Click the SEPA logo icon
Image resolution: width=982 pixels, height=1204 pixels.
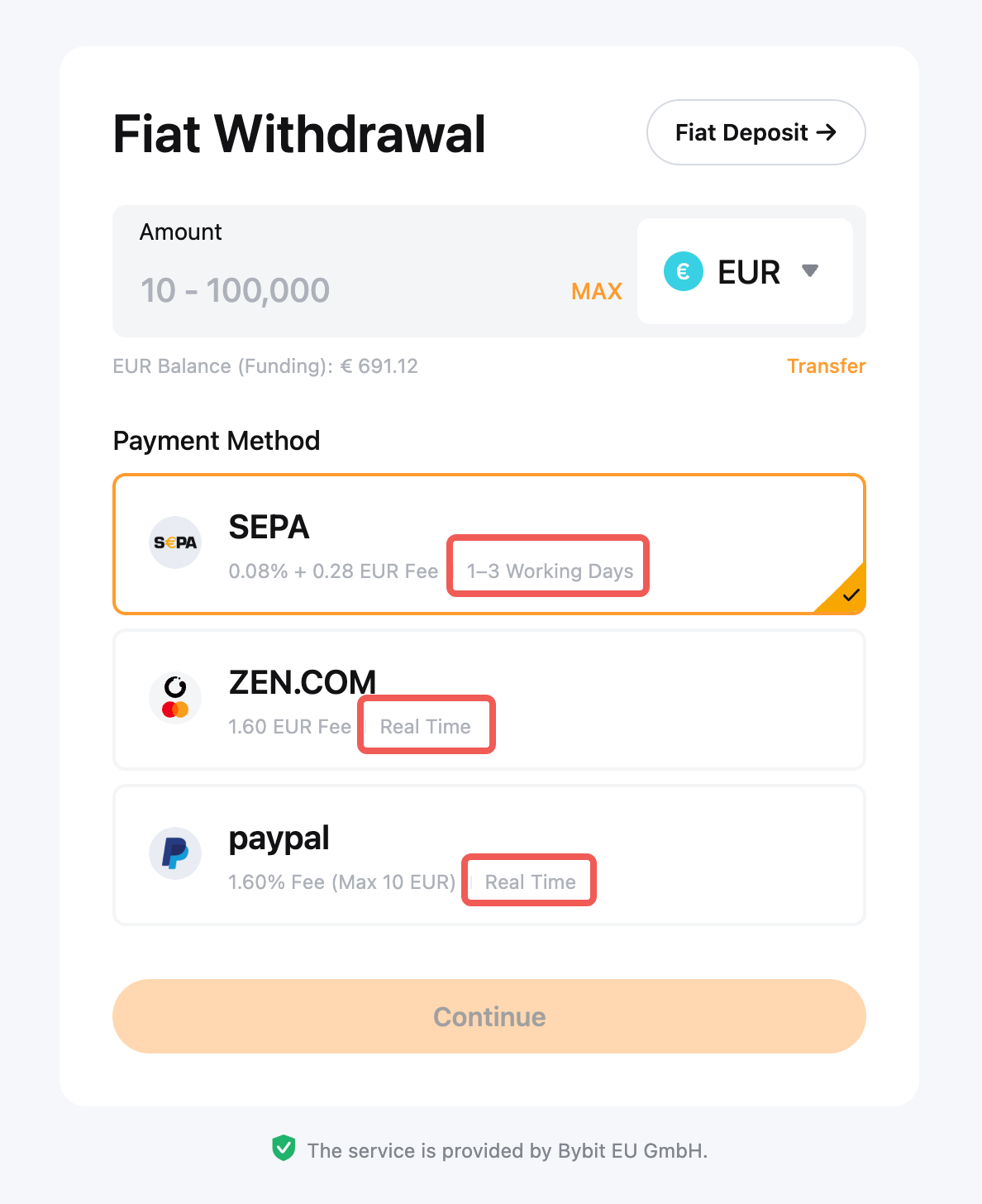point(175,543)
